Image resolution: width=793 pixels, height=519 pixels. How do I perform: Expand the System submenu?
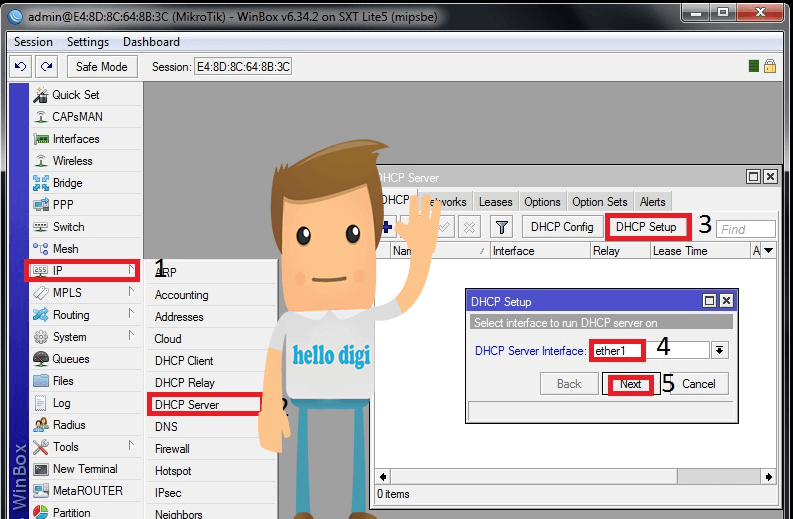point(85,337)
